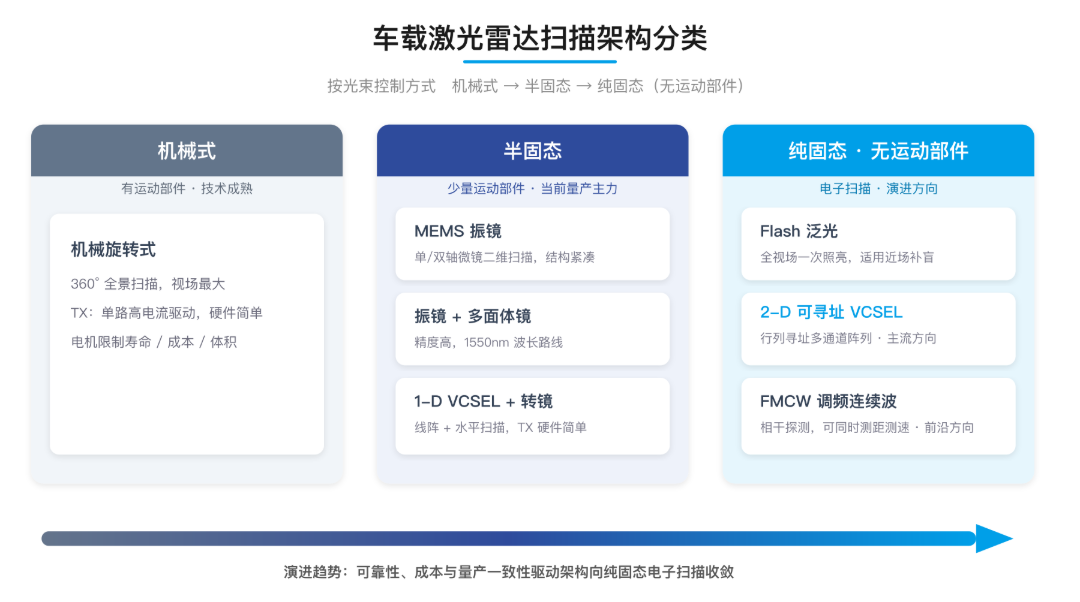Click the text 少量运动部件 · 当前量产主力
The image size is (1080, 602).
coord(532,189)
